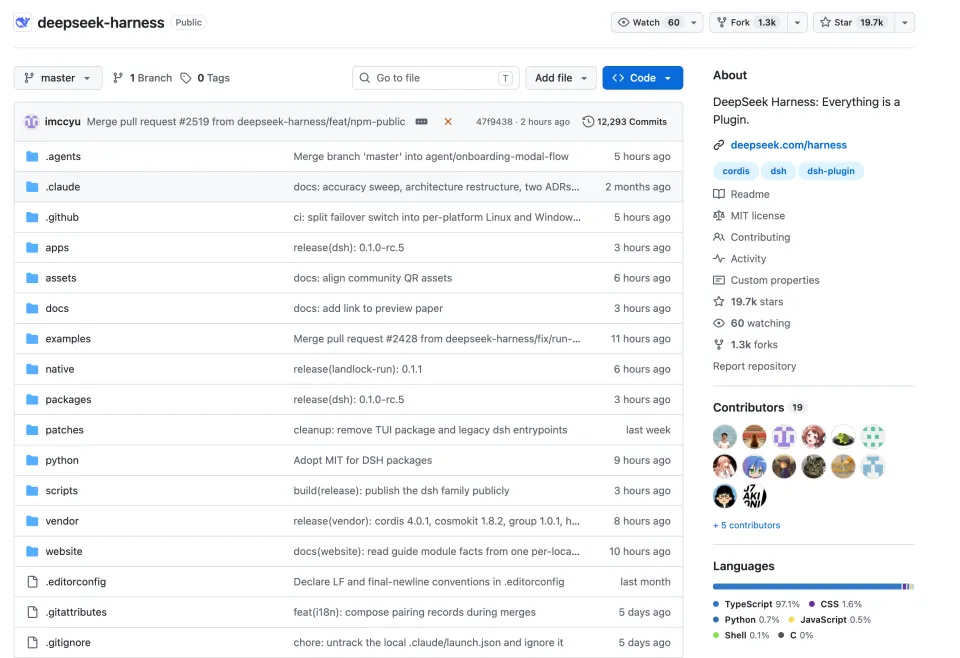960x658 pixels.
Task: Open the Contributors heading link
Action: click(x=748, y=408)
